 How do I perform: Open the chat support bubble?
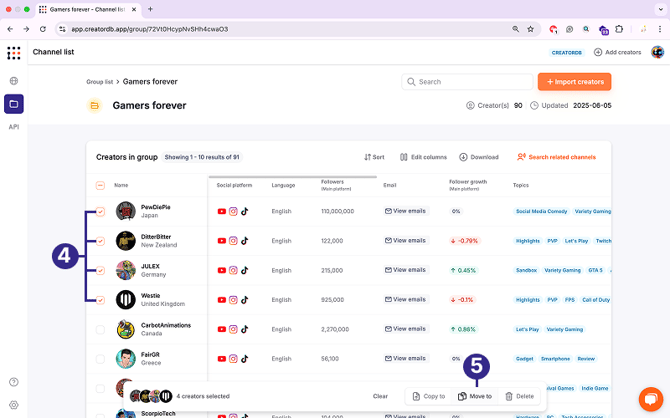[x=650, y=399]
